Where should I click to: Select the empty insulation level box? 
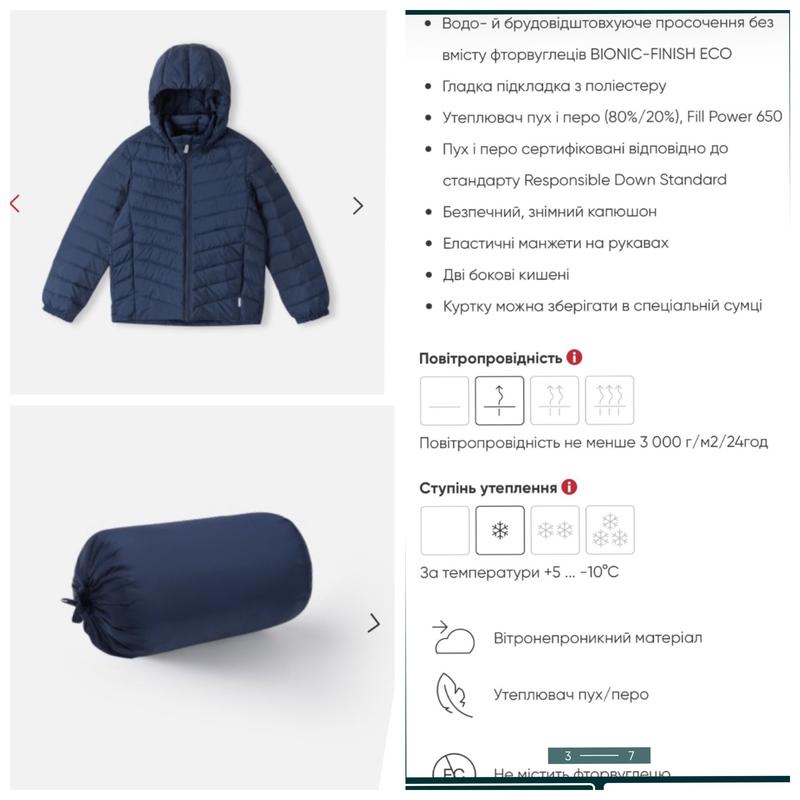(x=445, y=530)
